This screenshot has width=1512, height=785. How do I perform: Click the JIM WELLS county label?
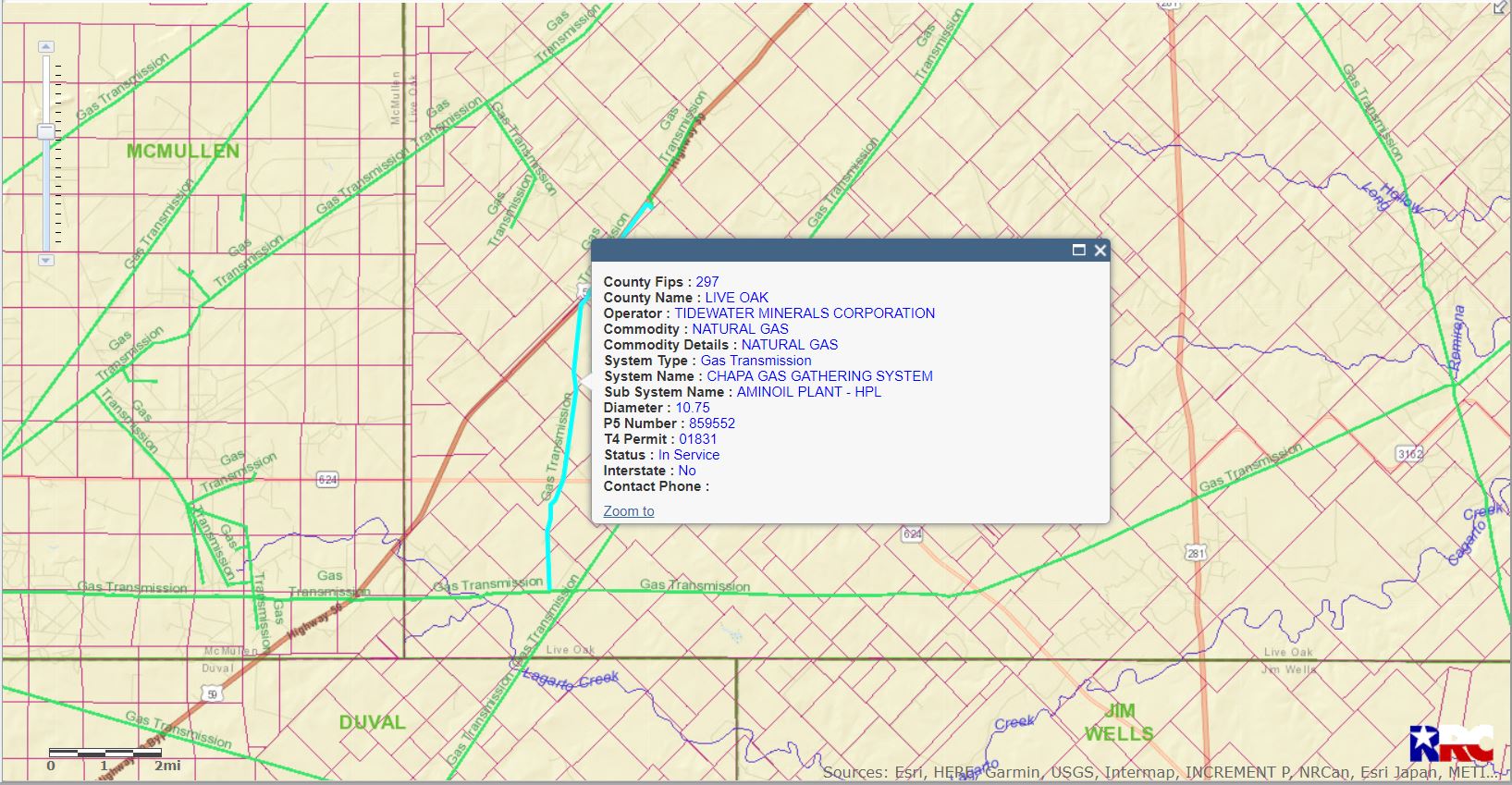(1119, 722)
